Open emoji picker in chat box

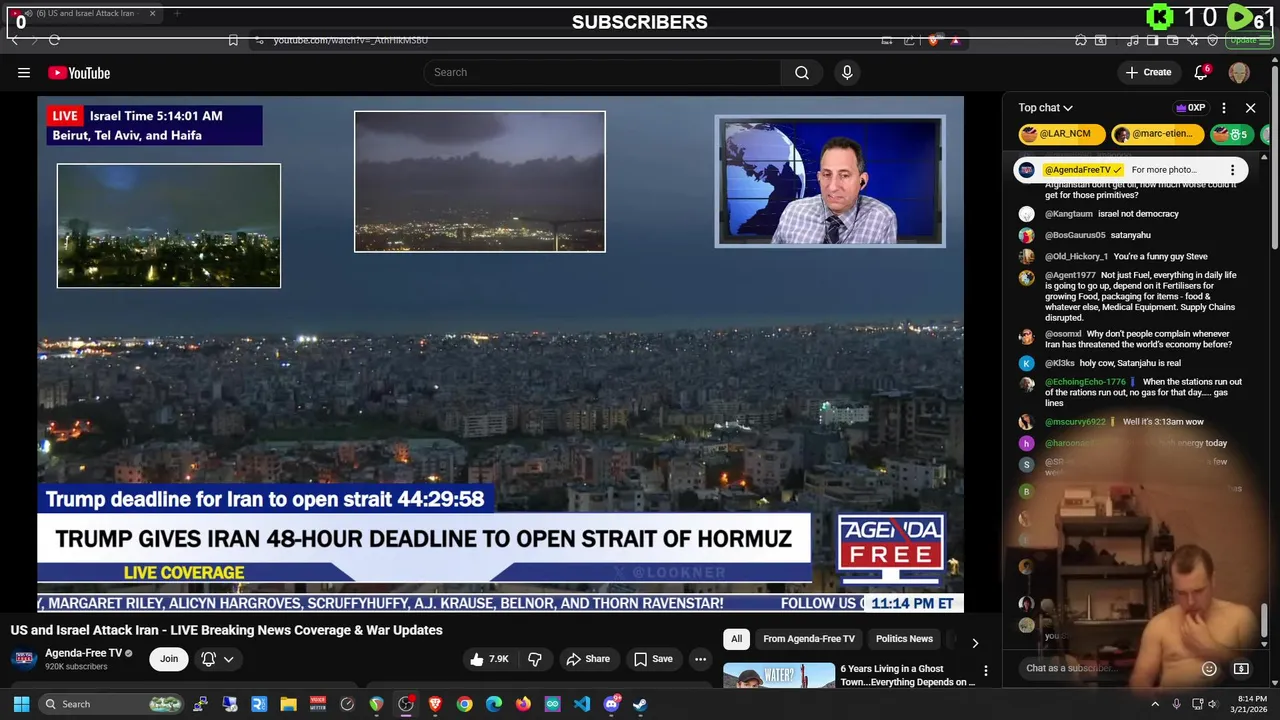coord(1209,668)
